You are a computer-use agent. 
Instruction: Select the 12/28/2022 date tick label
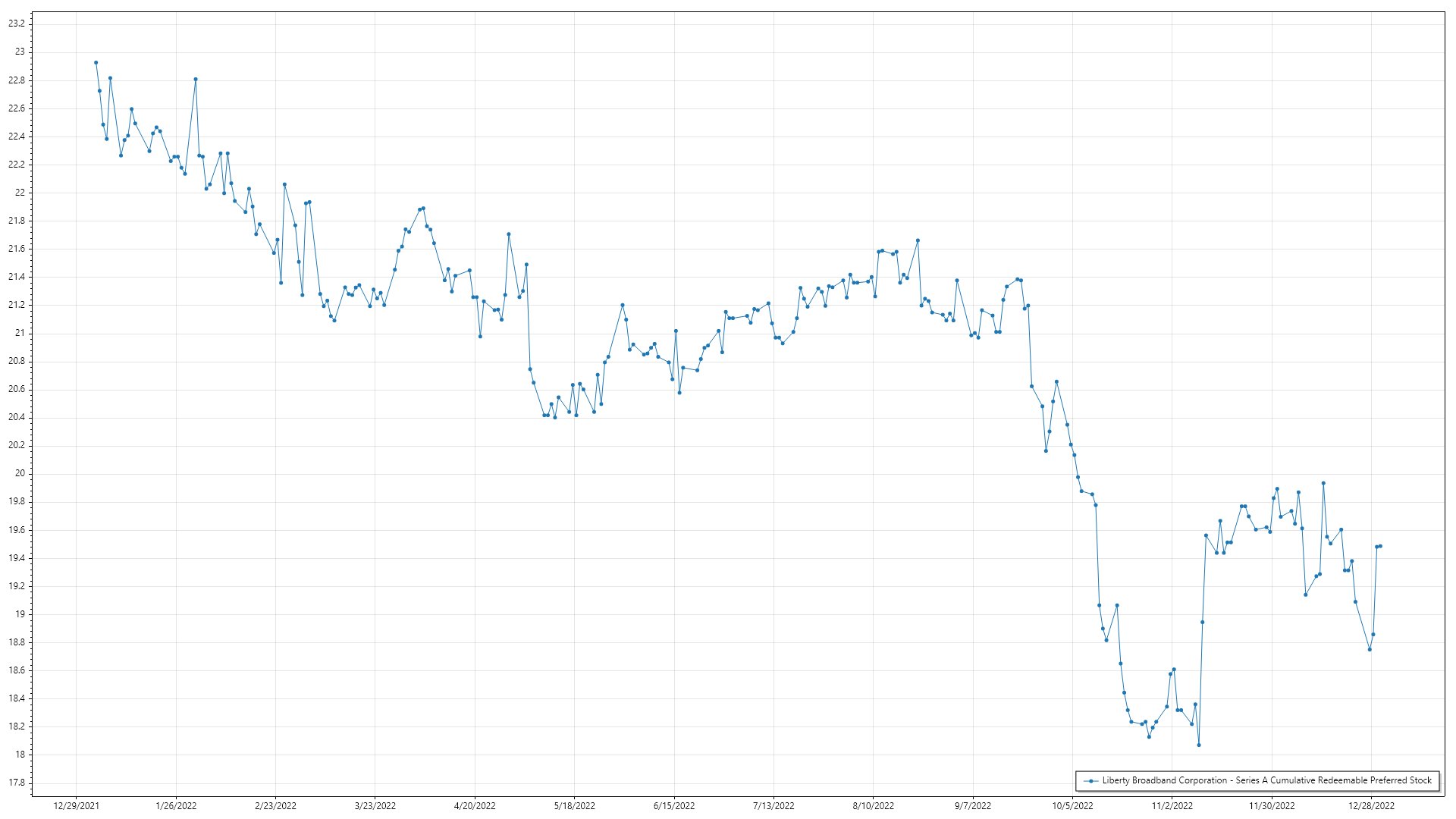1371,805
